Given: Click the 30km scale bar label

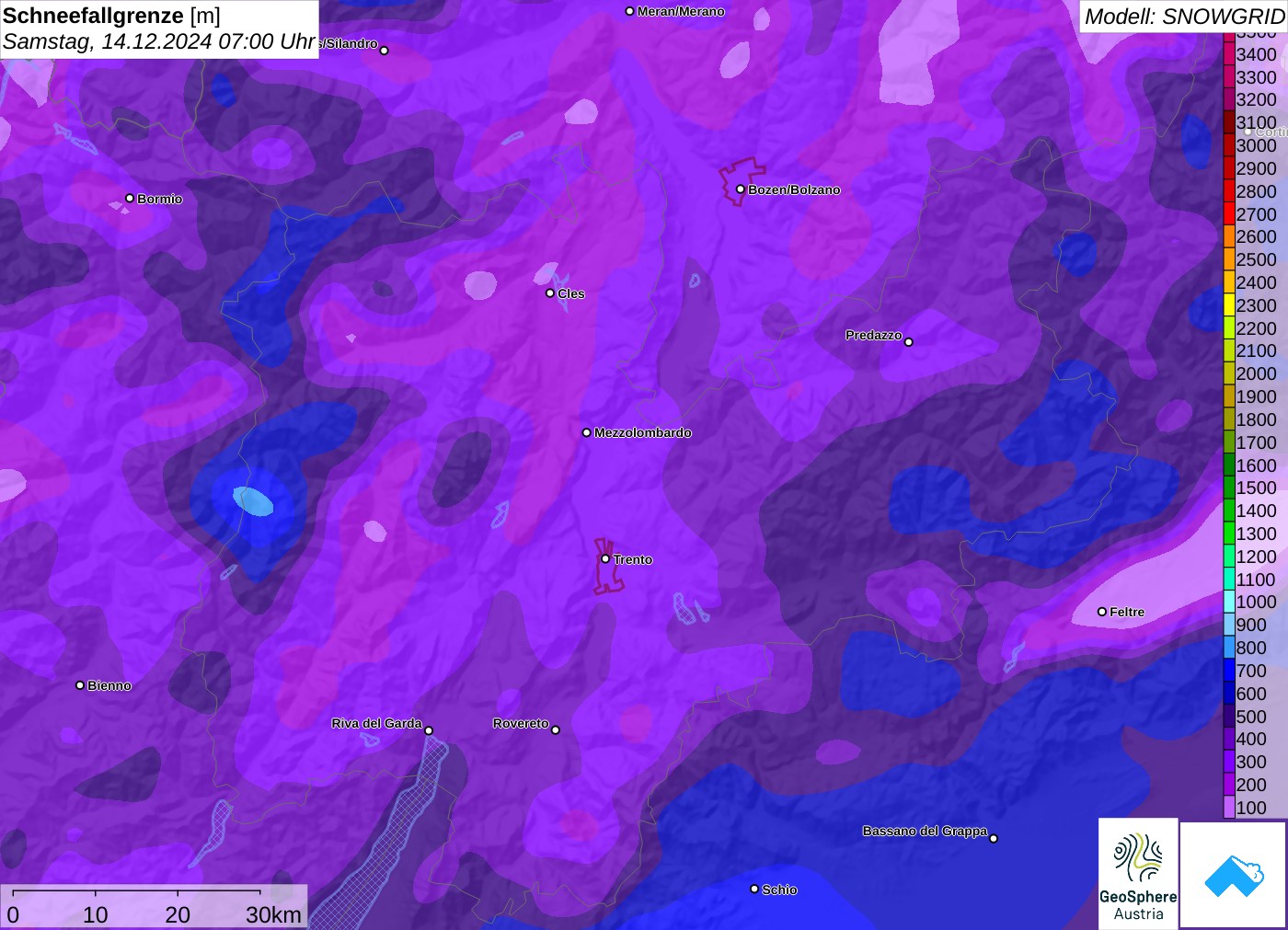Looking at the screenshot, I should click(x=273, y=914).
